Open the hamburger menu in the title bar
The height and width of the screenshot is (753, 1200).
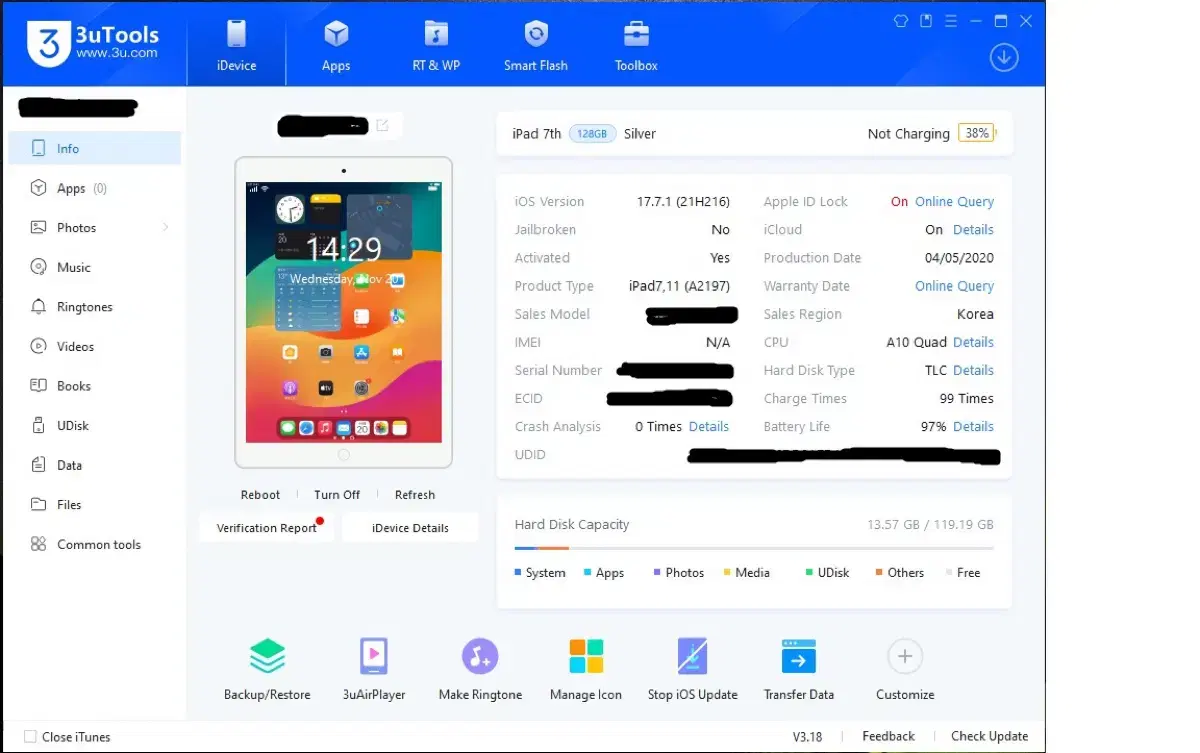point(950,20)
